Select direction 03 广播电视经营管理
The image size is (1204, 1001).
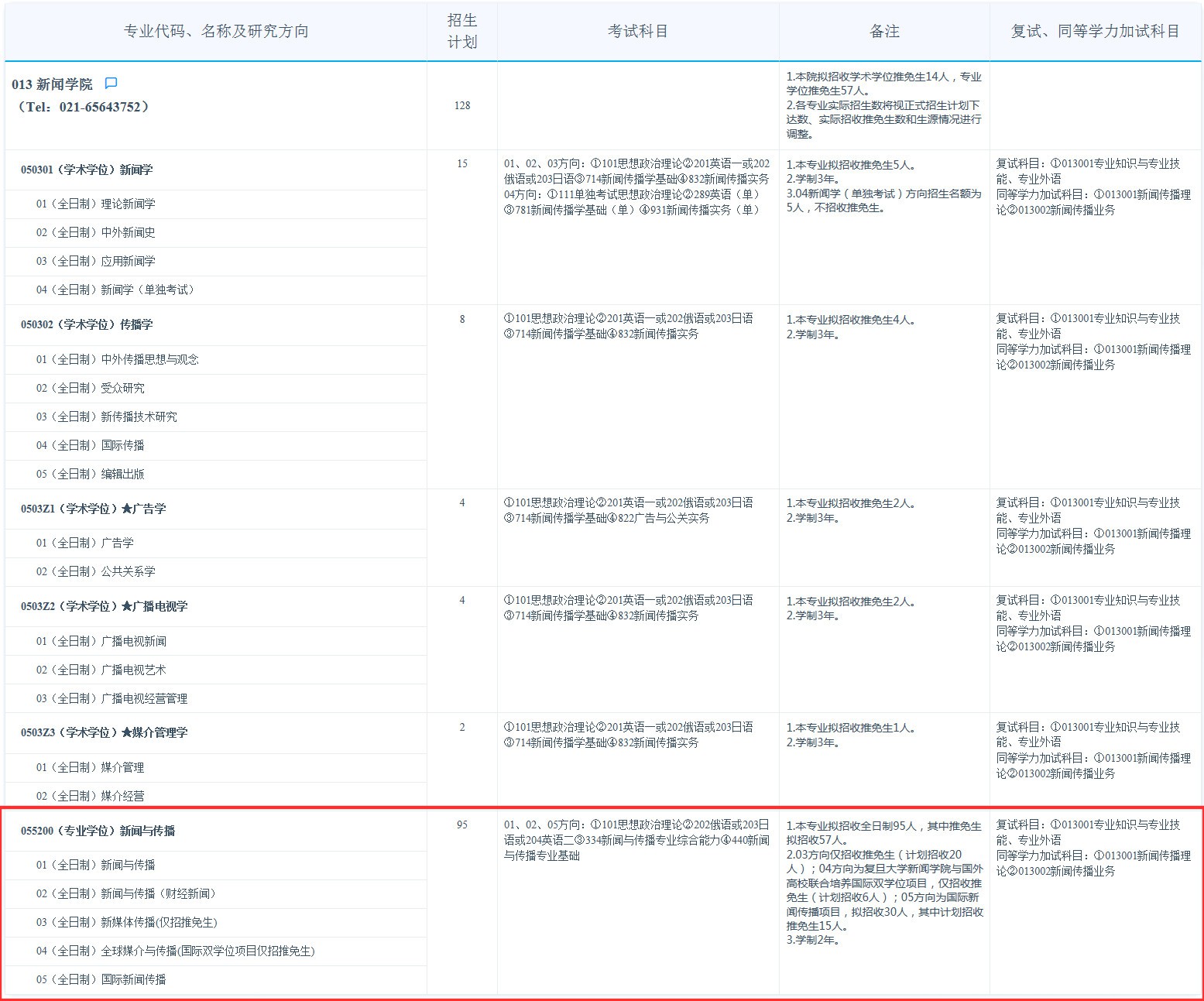(x=111, y=699)
